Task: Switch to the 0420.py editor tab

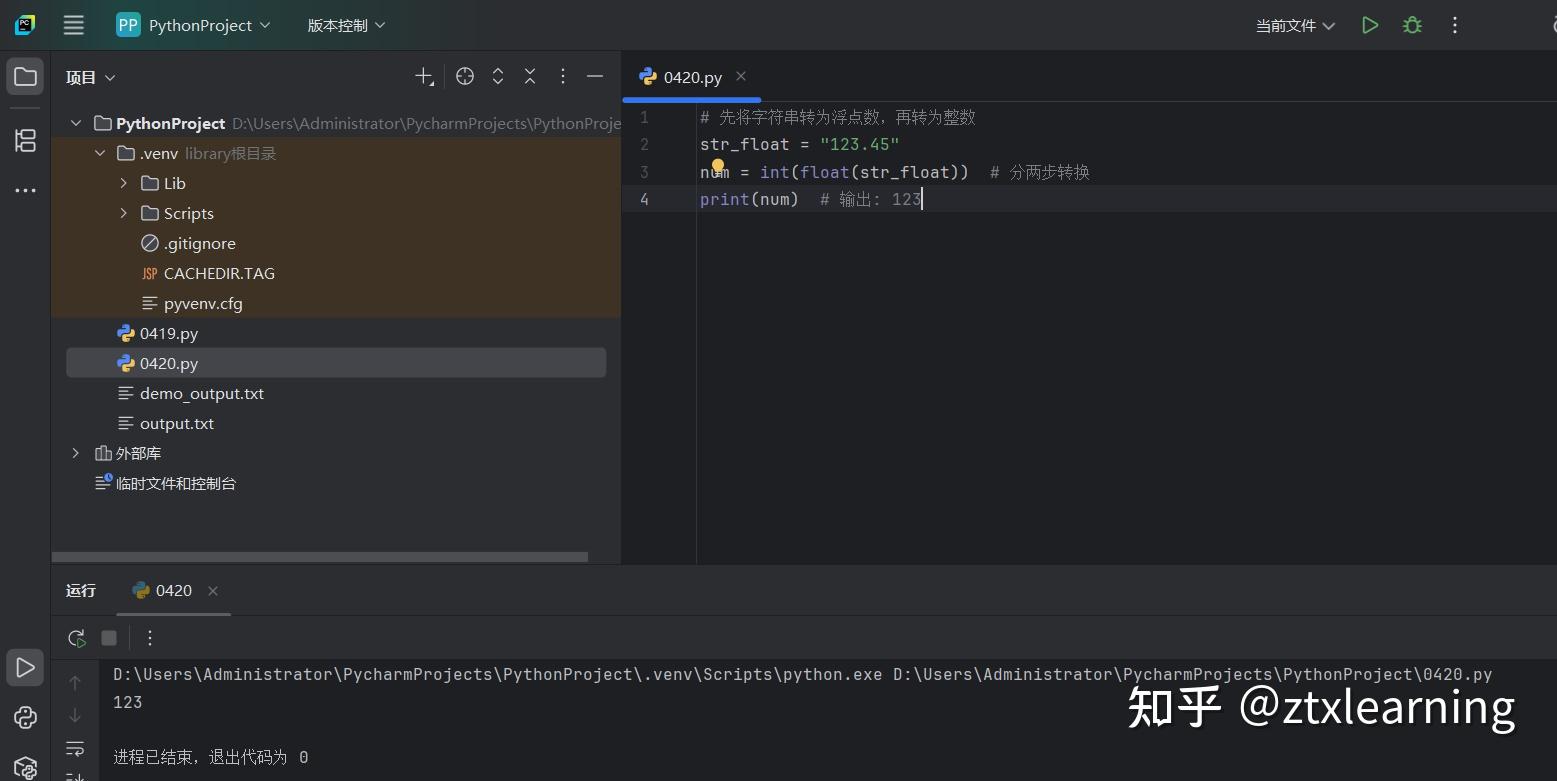Action: coord(692,76)
